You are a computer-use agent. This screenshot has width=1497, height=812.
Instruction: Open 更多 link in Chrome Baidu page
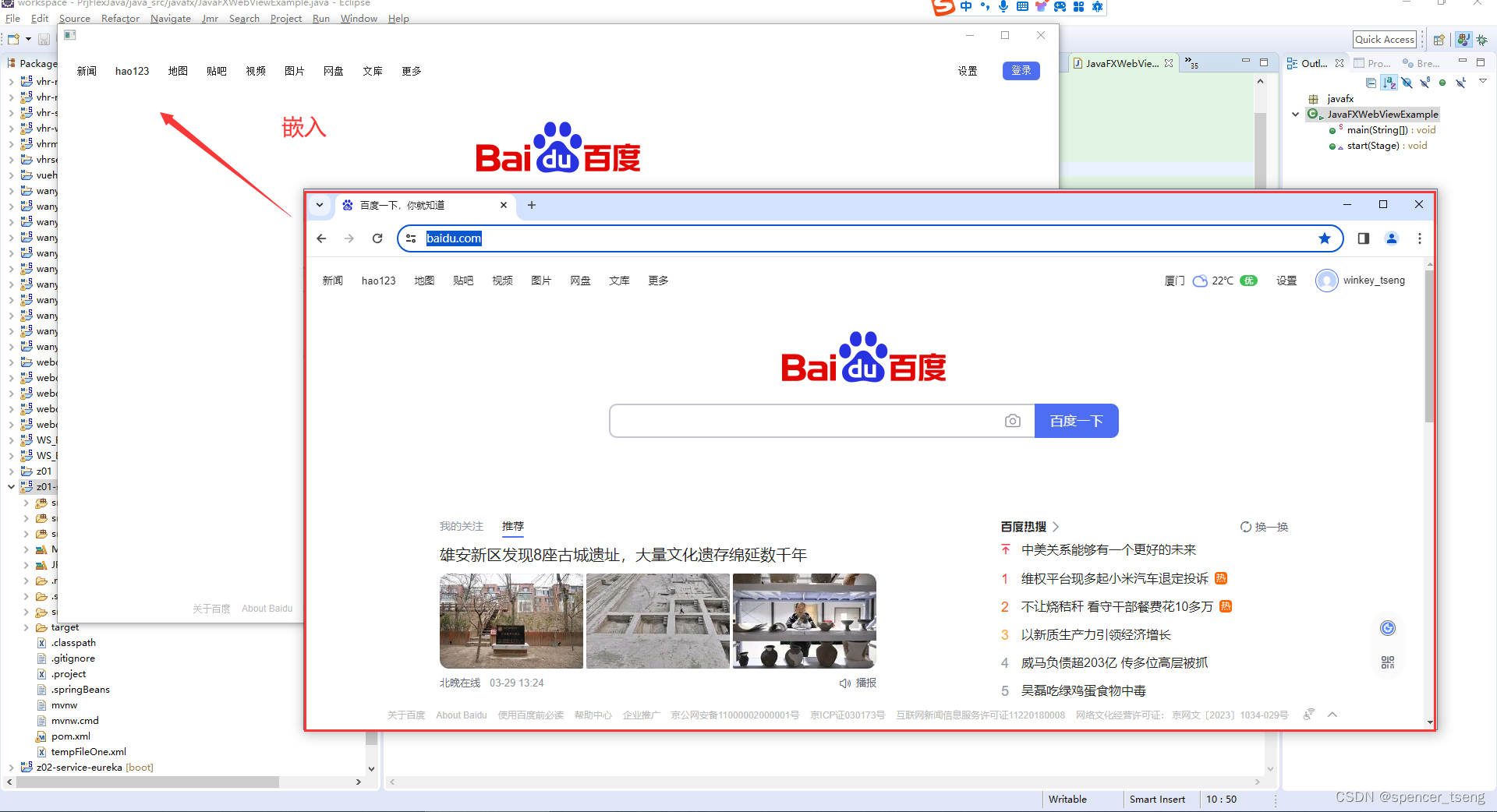click(659, 281)
